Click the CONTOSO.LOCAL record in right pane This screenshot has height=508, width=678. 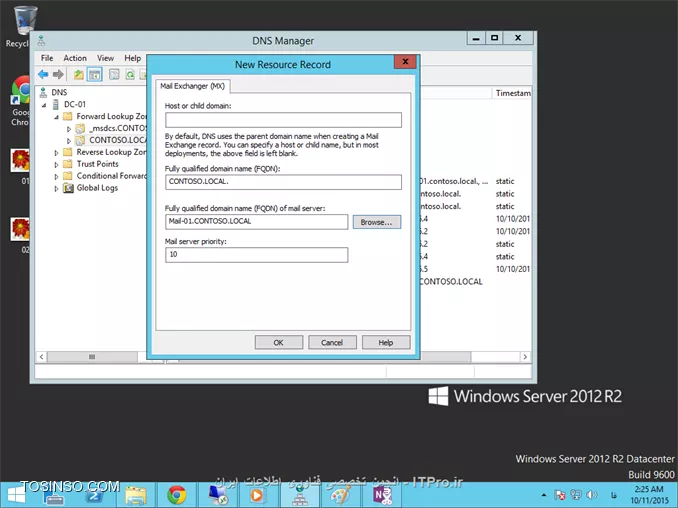click(451, 281)
